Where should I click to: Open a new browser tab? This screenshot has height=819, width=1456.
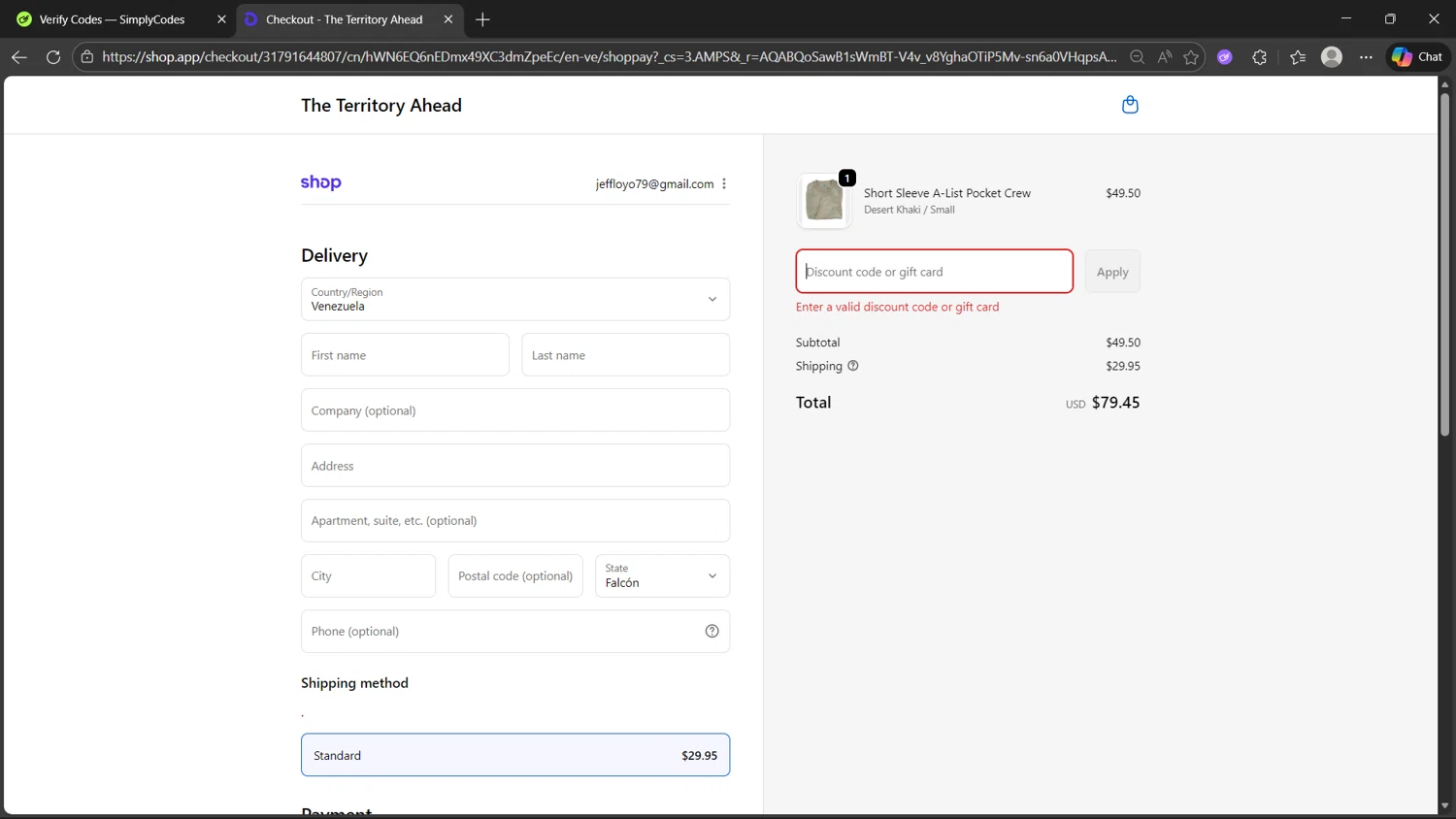[482, 19]
